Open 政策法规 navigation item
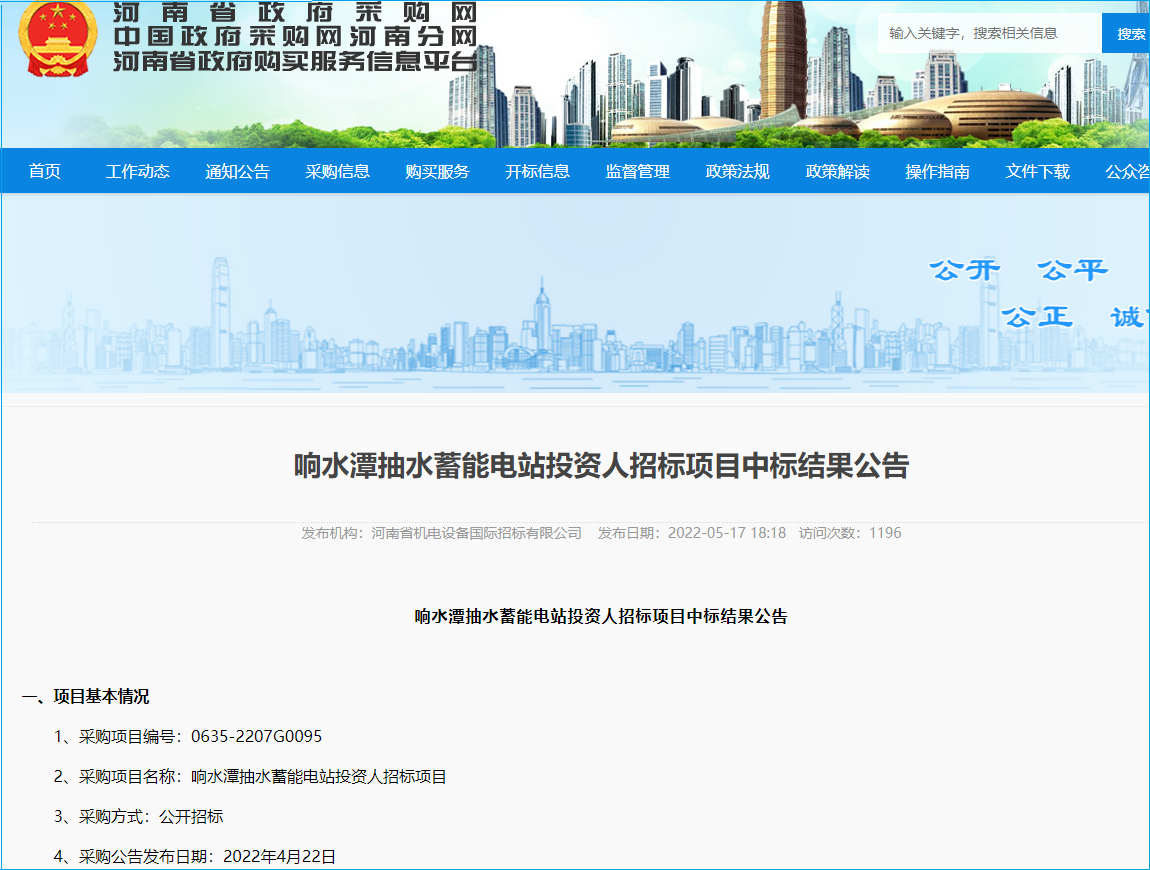Image resolution: width=1150 pixels, height=870 pixels. click(738, 172)
